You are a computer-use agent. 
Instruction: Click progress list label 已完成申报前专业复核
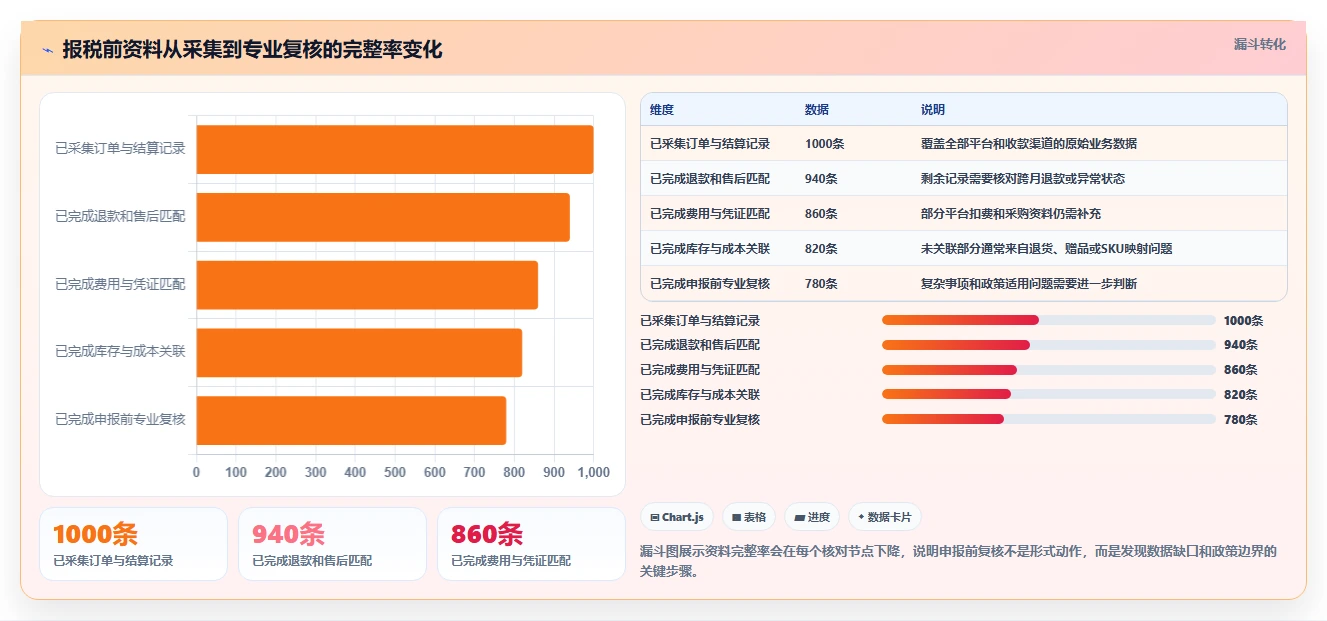click(700, 420)
